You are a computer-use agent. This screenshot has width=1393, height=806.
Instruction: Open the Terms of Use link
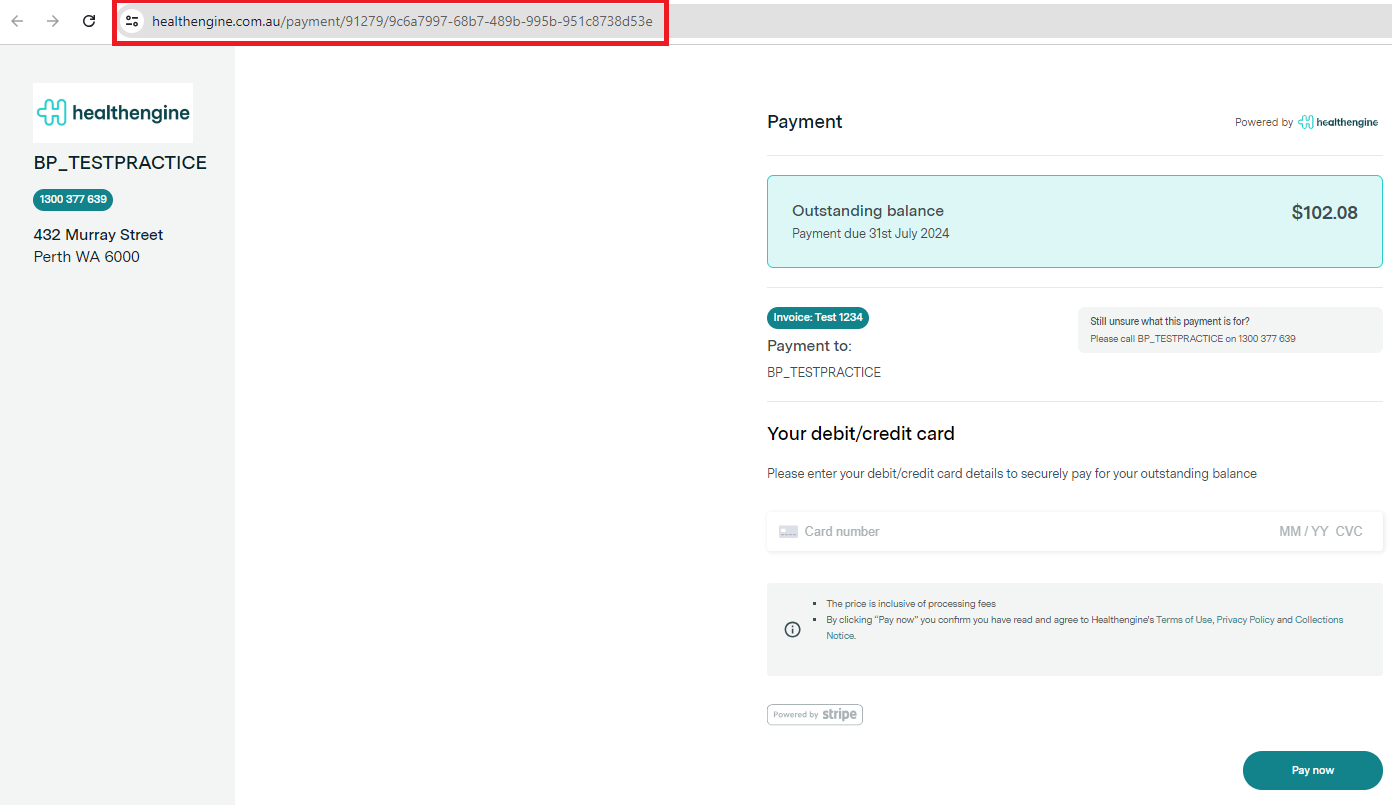1184,620
